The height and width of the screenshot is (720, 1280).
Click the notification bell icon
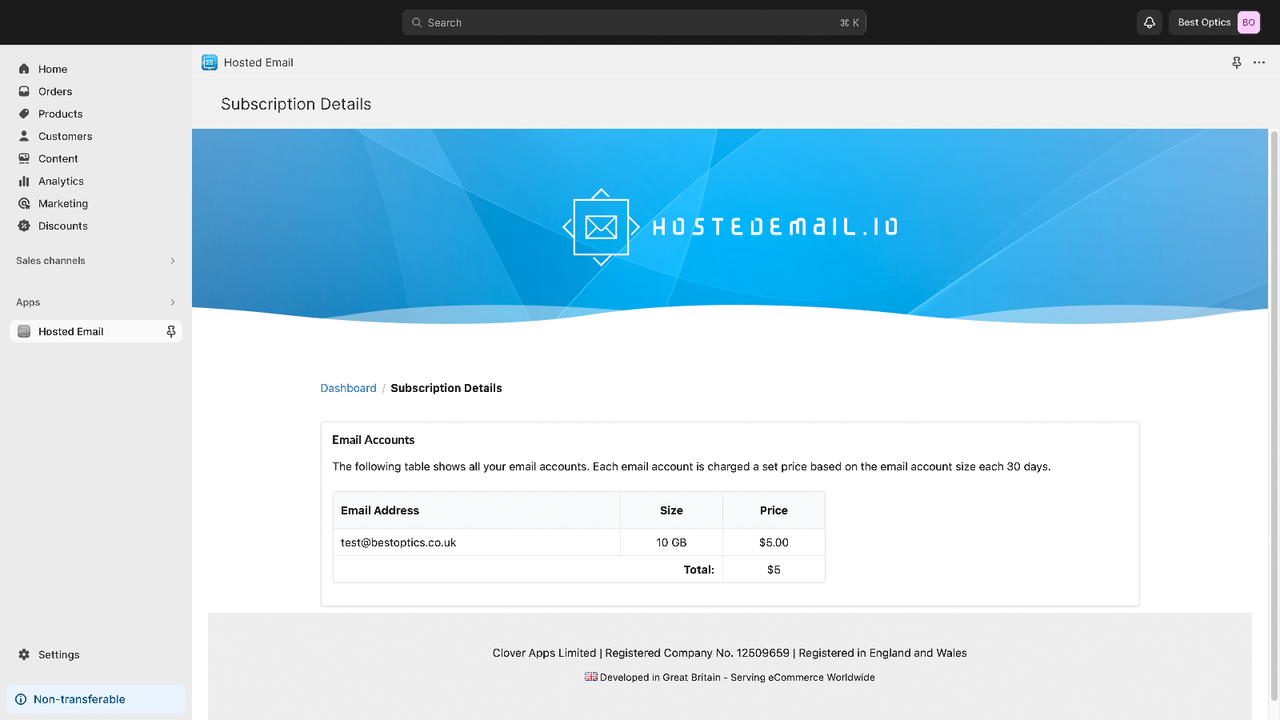[x=1149, y=22]
